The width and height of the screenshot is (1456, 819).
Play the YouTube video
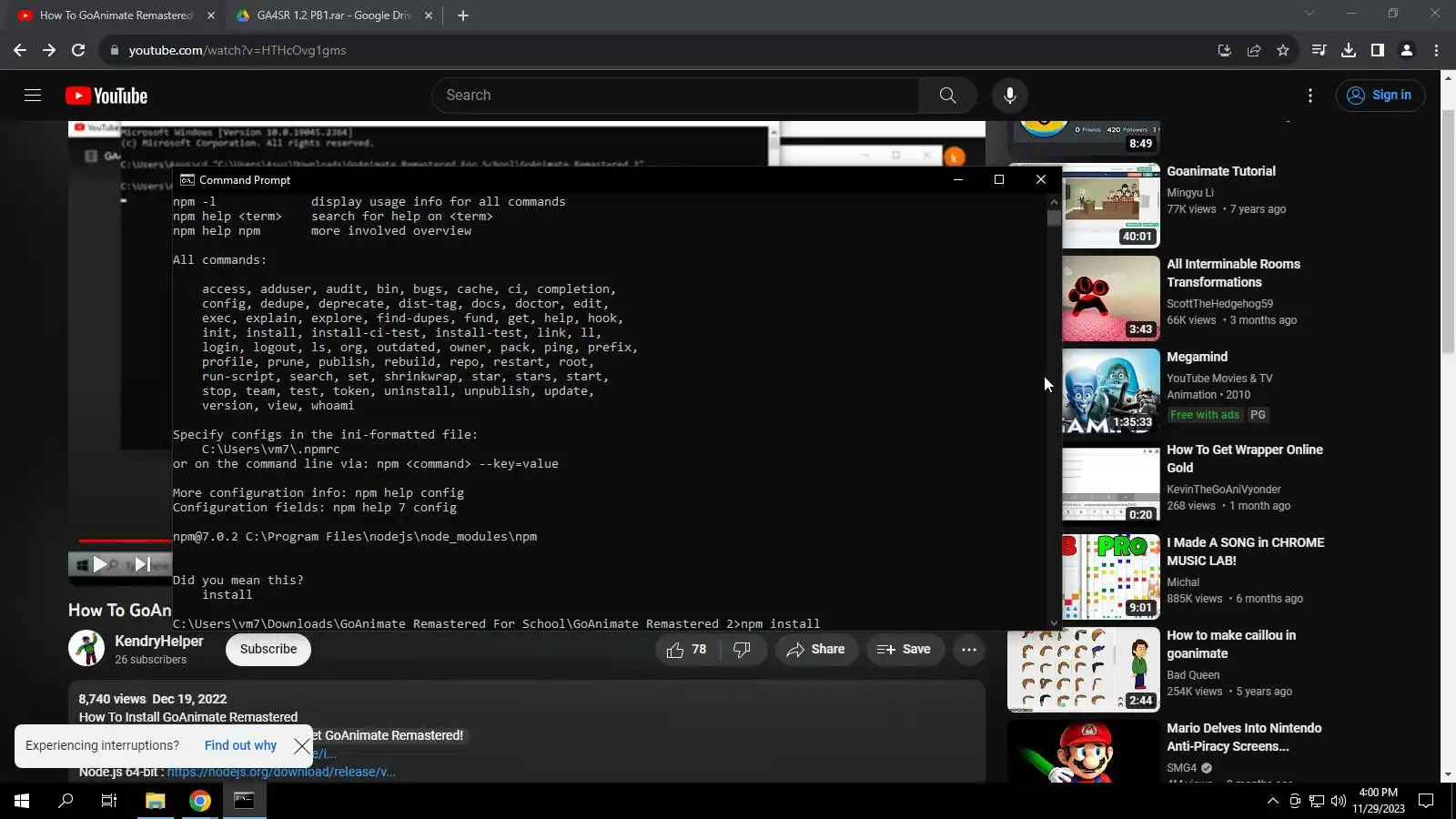tap(100, 565)
